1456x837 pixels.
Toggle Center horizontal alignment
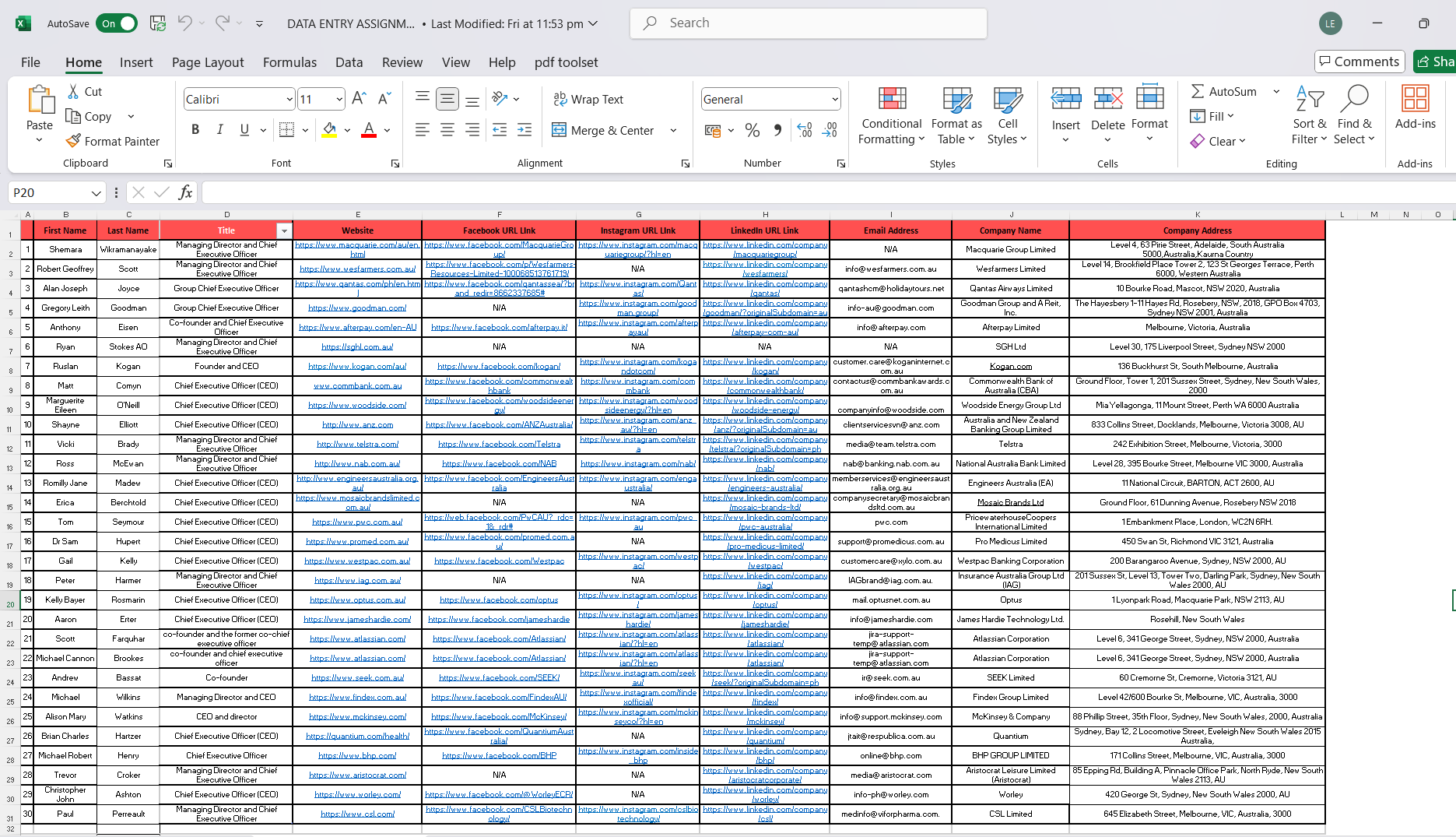point(447,129)
